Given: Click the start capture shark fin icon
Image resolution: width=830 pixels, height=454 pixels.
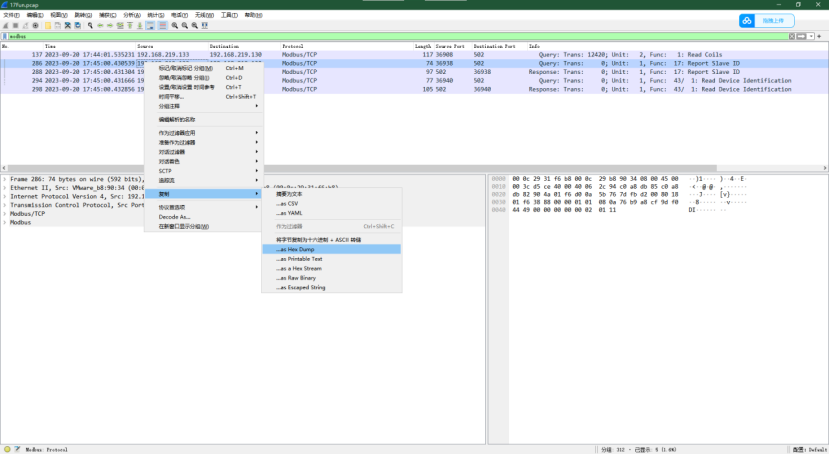Looking at the screenshot, I should coord(5,25).
